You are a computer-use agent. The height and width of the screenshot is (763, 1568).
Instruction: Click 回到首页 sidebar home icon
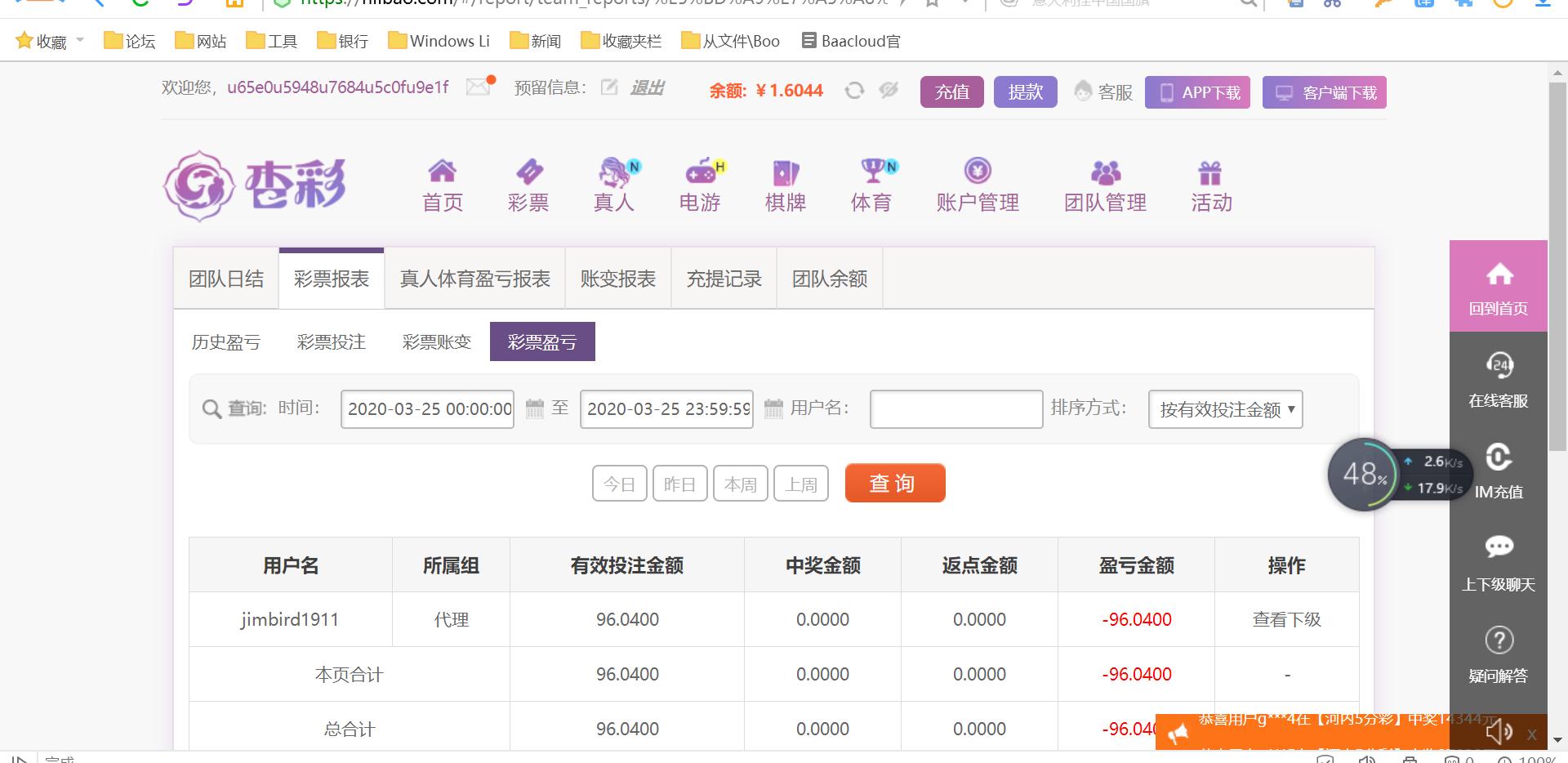pyautogui.click(x=1499, y=275)
